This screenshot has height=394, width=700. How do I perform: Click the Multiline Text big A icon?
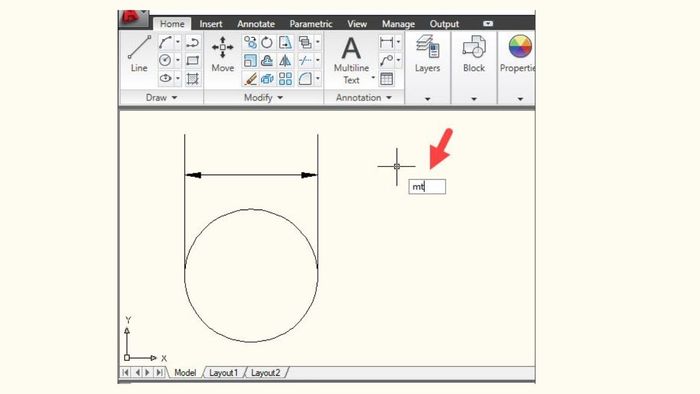(x=351, y=48)
